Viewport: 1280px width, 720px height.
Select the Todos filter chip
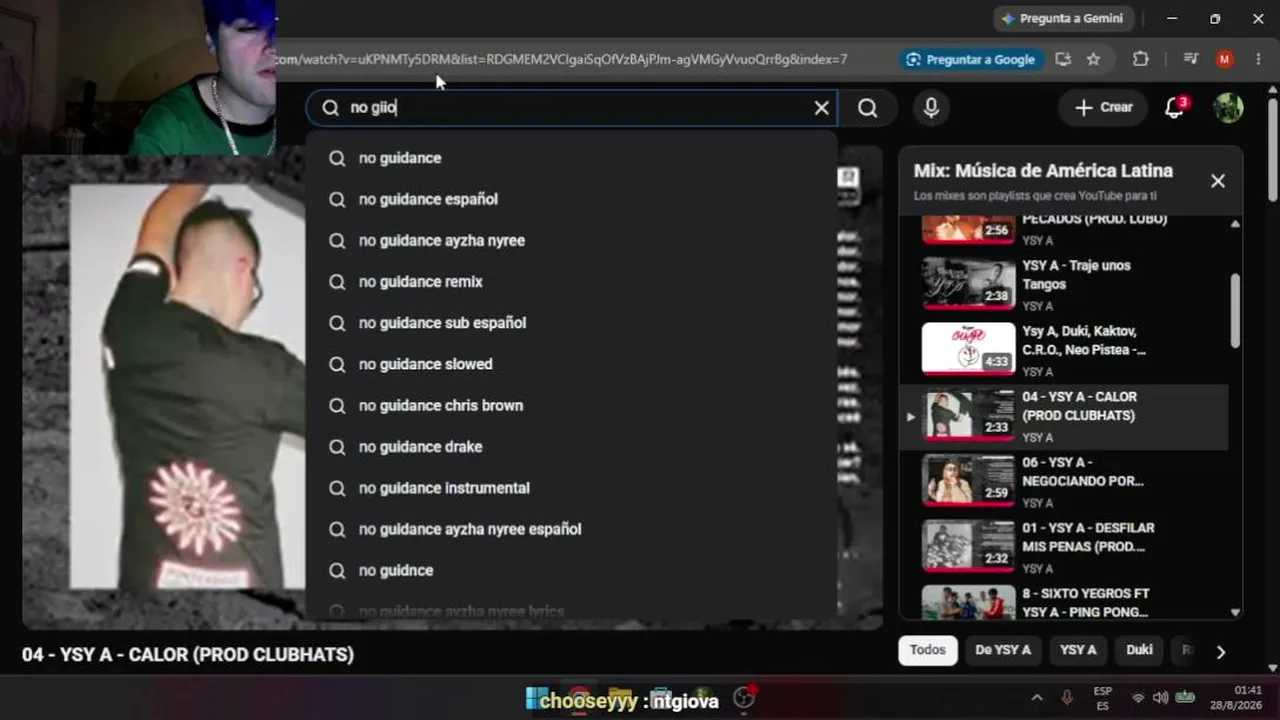point(927,650)
